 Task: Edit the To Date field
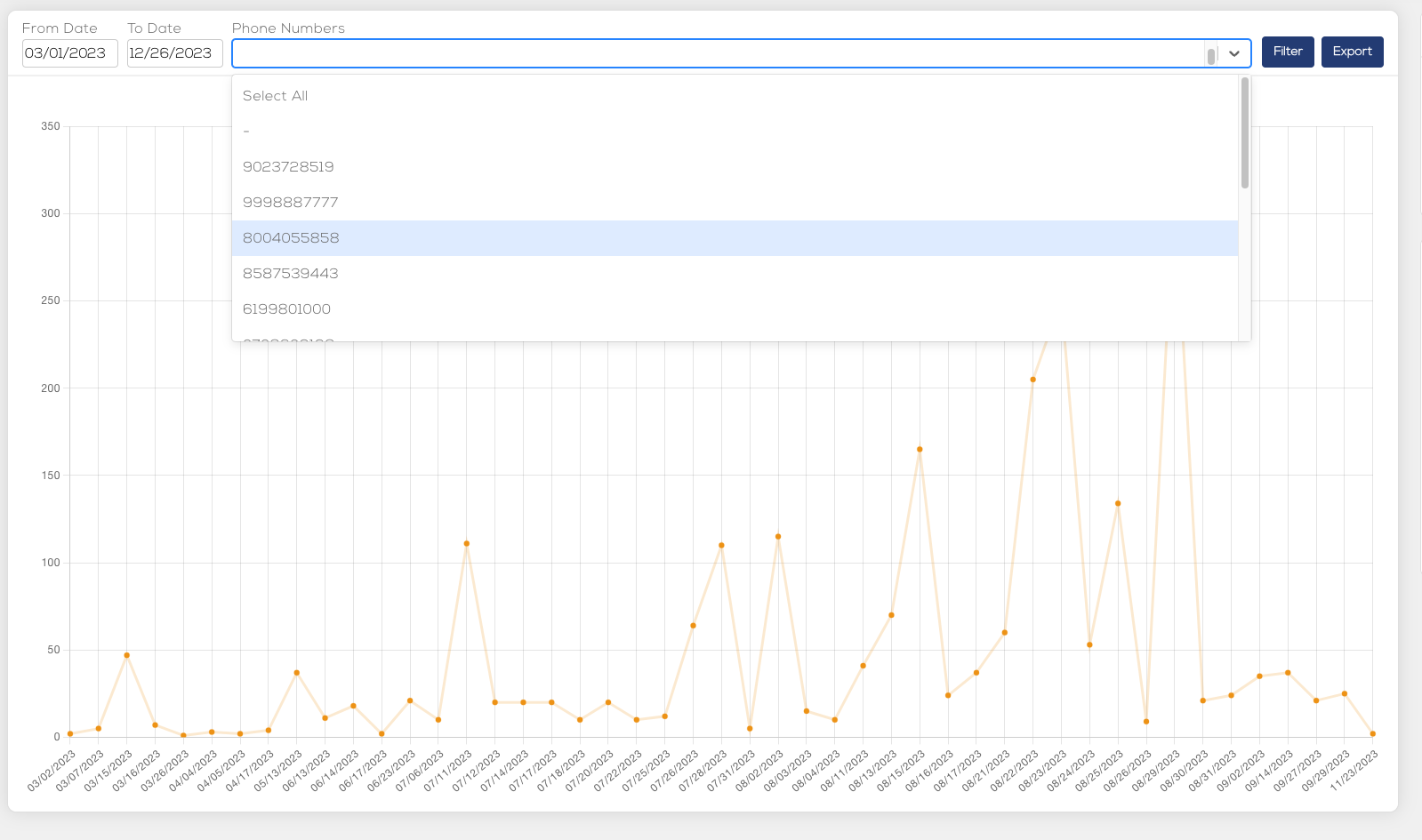[x=174, y=53]
